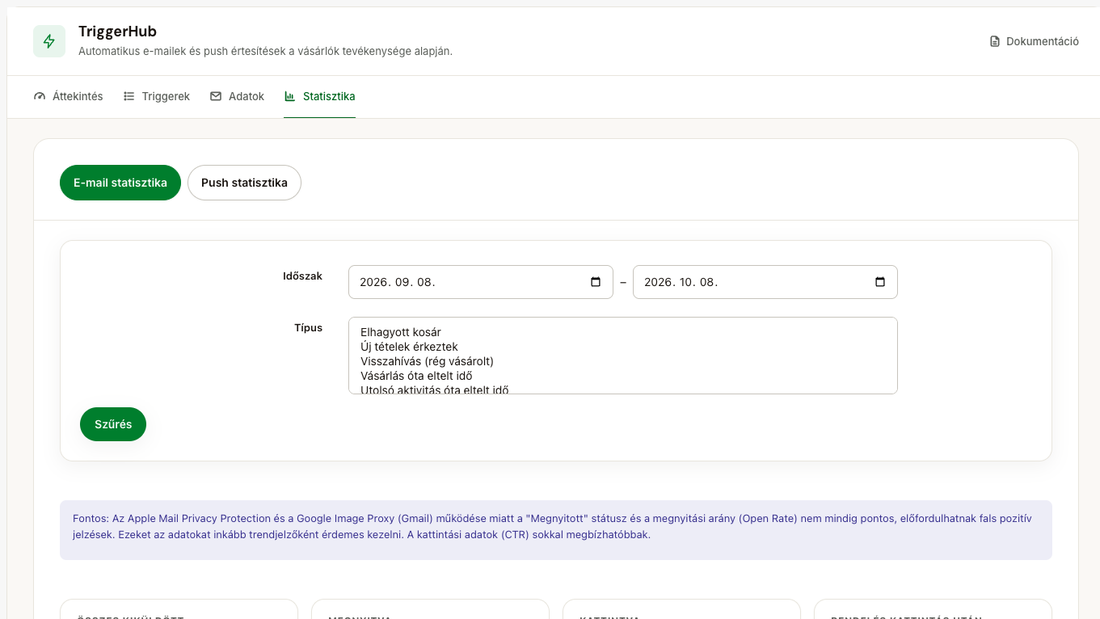
Task: Choose Új tételek érkeztek type
Action: click(622, 347)
